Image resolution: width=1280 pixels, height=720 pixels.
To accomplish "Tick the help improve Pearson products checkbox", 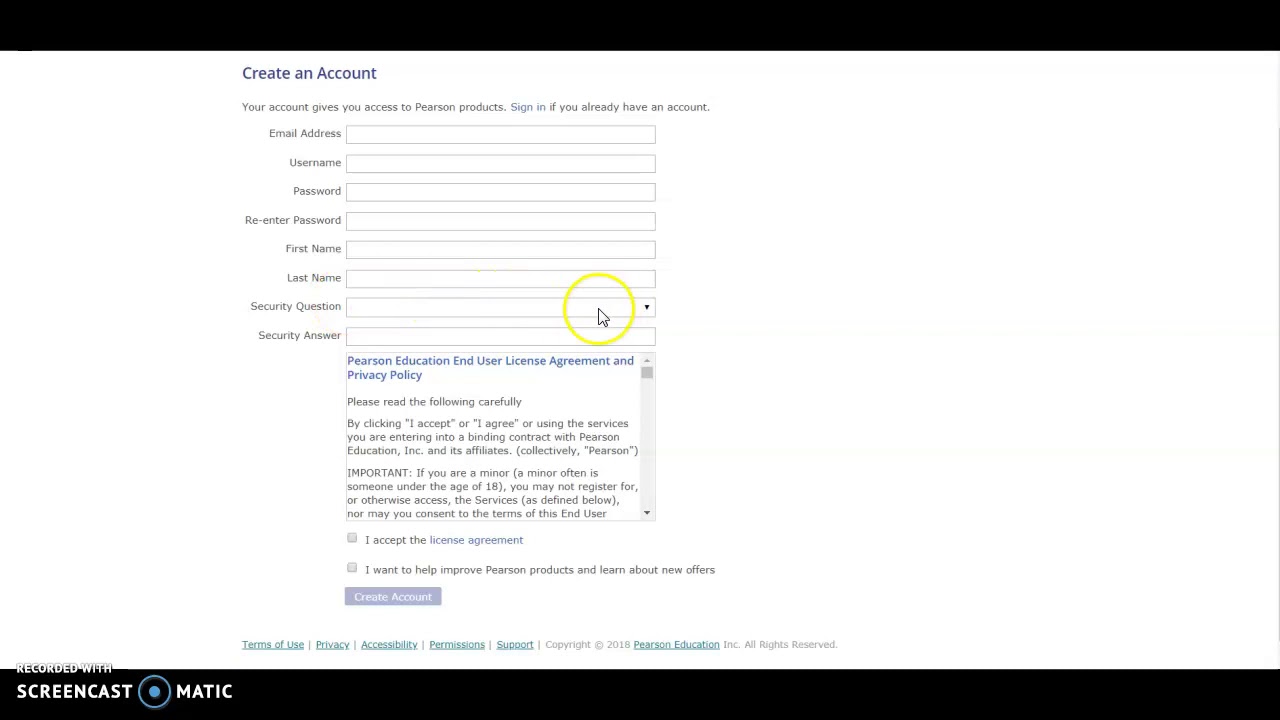I will [352, 568].
